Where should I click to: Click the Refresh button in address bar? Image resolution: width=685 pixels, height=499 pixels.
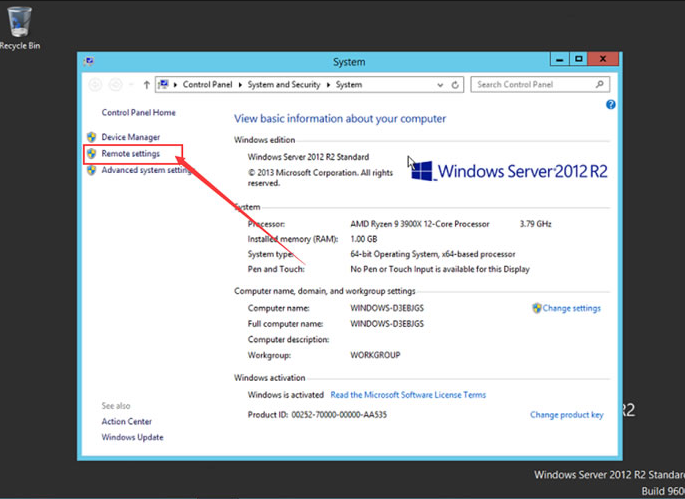click(455, 85)
